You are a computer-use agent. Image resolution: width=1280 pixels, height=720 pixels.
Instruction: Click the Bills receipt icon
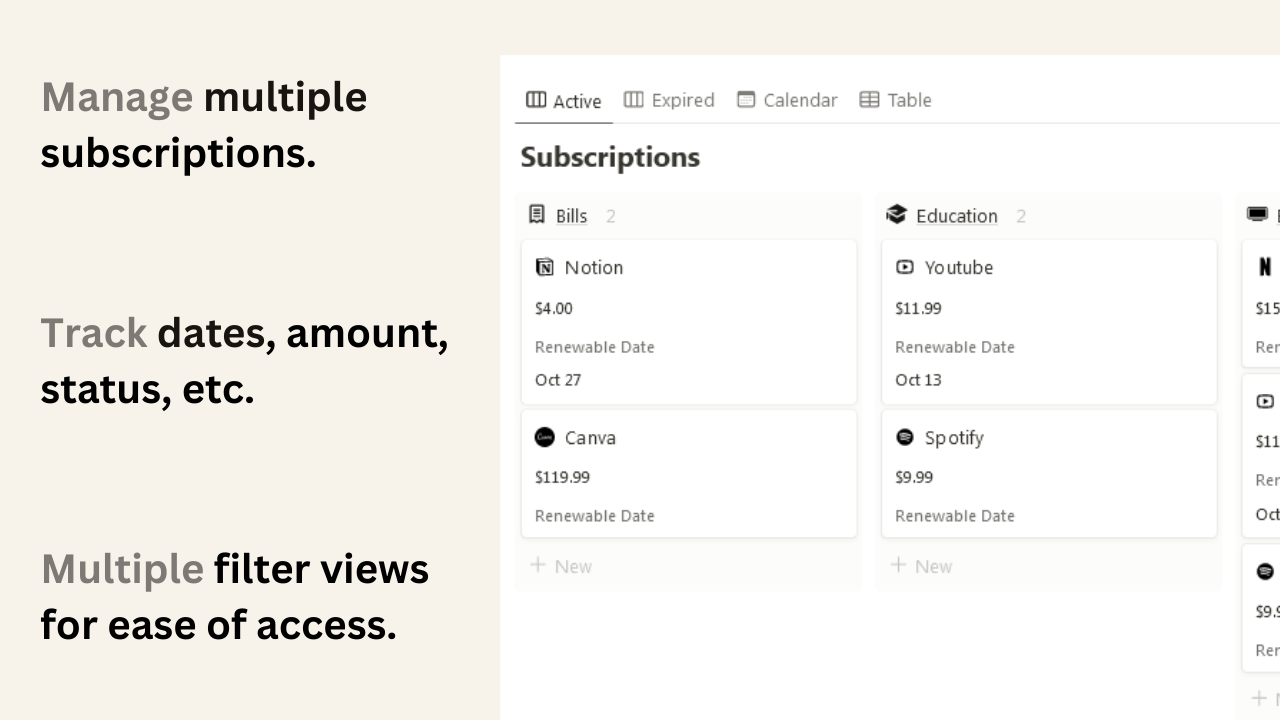point(537,215)
